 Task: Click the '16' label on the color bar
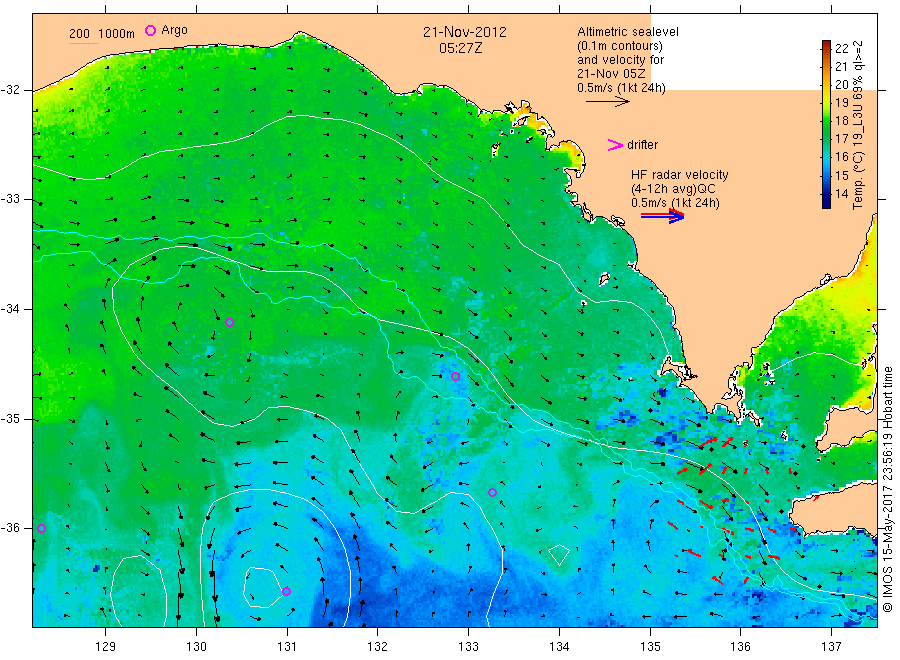click(x=841, y=157)
